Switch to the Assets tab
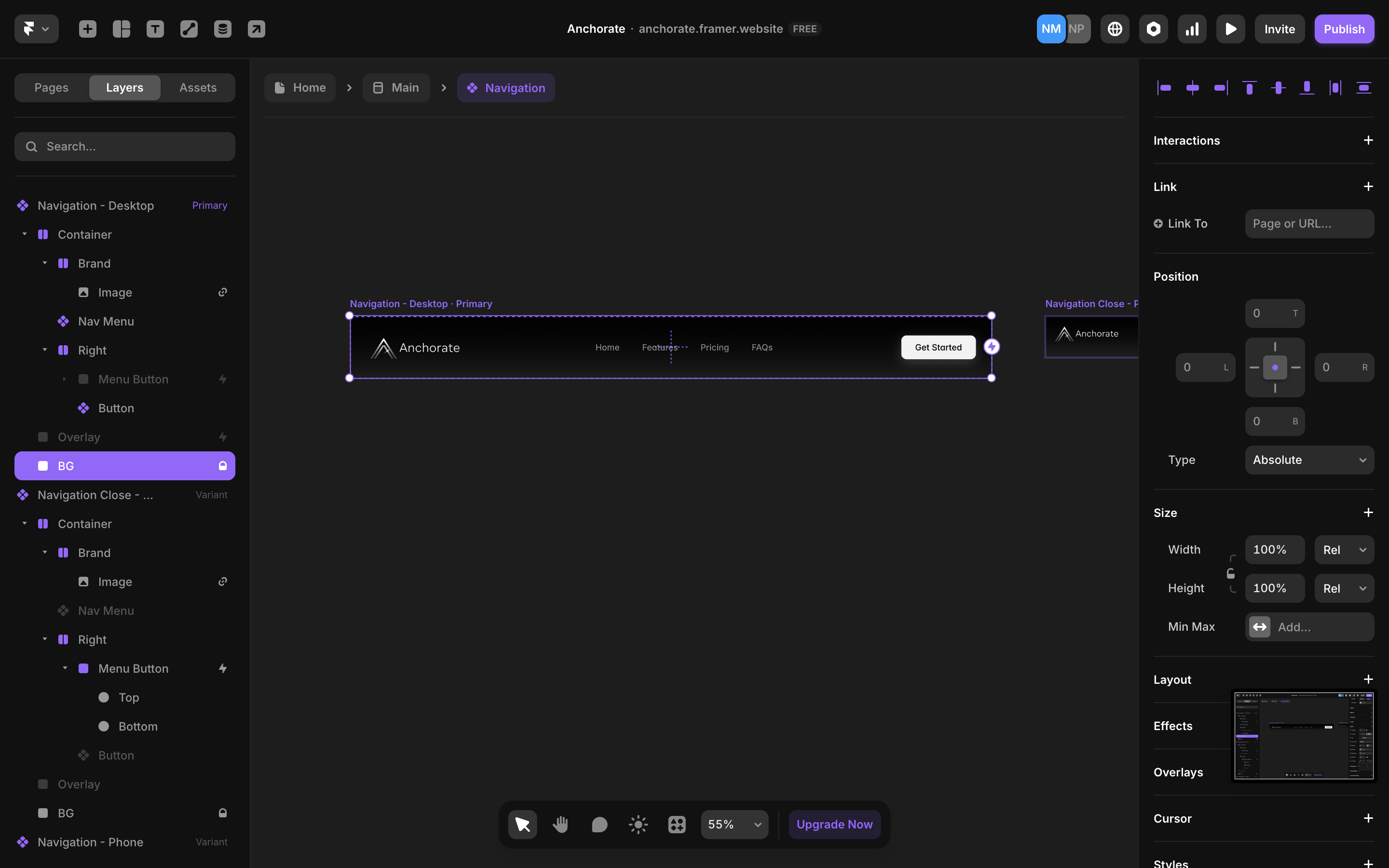Image resolution: width=1389 pixels, height=868 pixels. tap(197, 87)
